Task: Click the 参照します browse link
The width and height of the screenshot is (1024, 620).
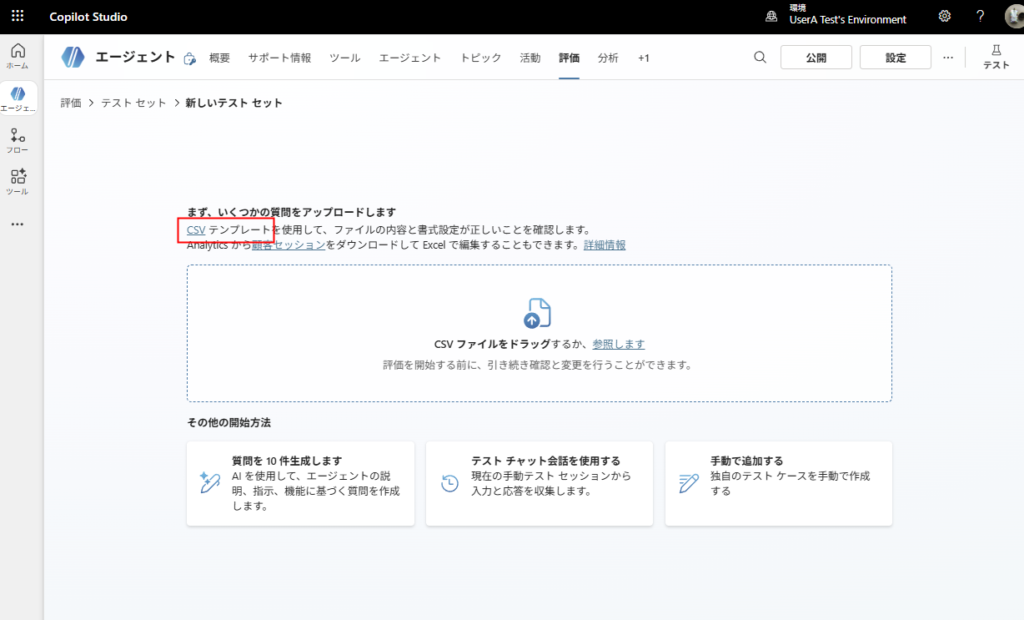Action: point(618,344)
